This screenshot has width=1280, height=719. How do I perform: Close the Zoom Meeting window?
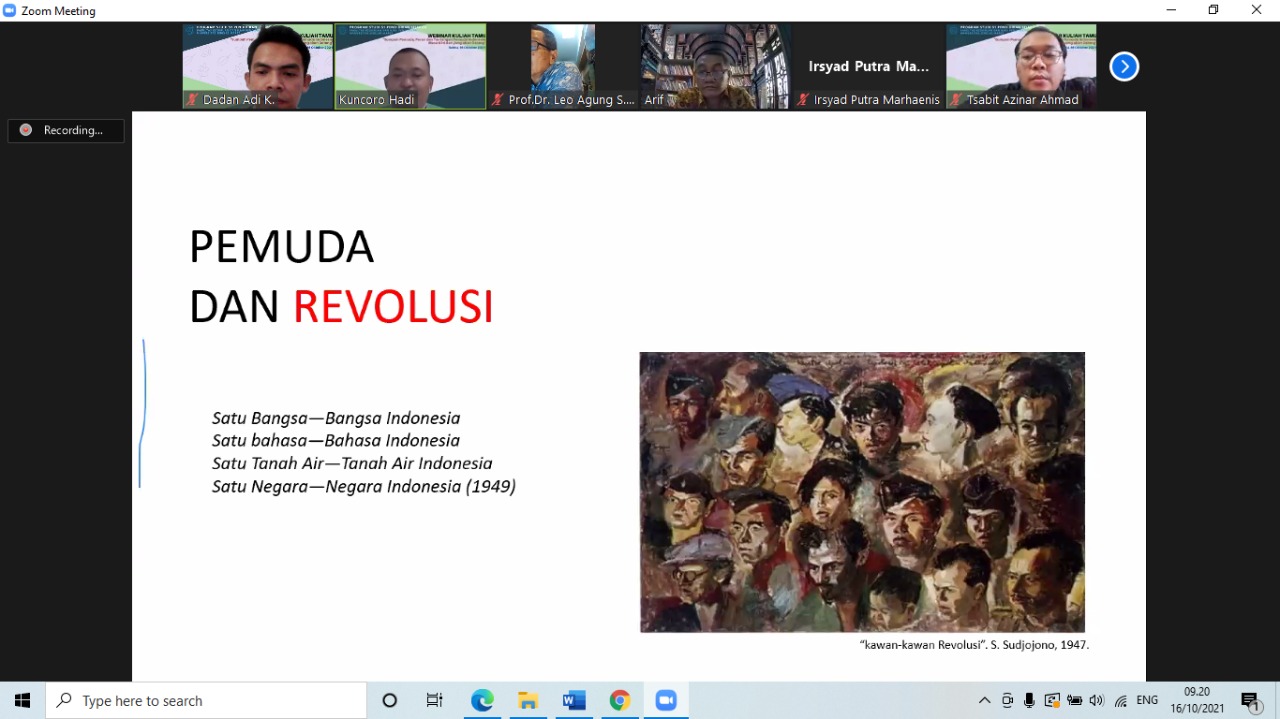point(1257,10)
